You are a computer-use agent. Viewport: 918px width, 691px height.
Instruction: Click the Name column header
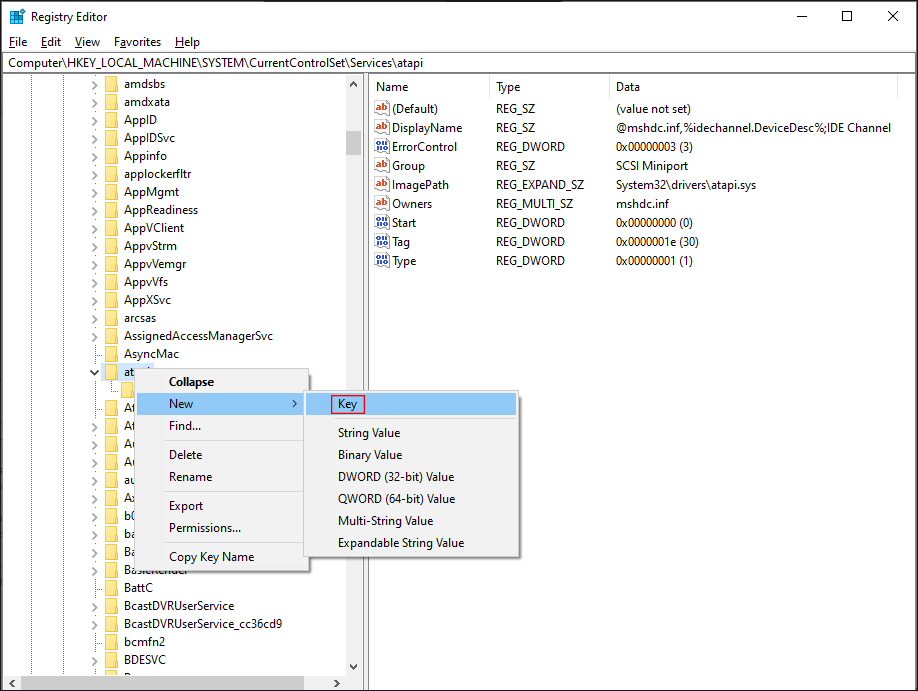430,87
